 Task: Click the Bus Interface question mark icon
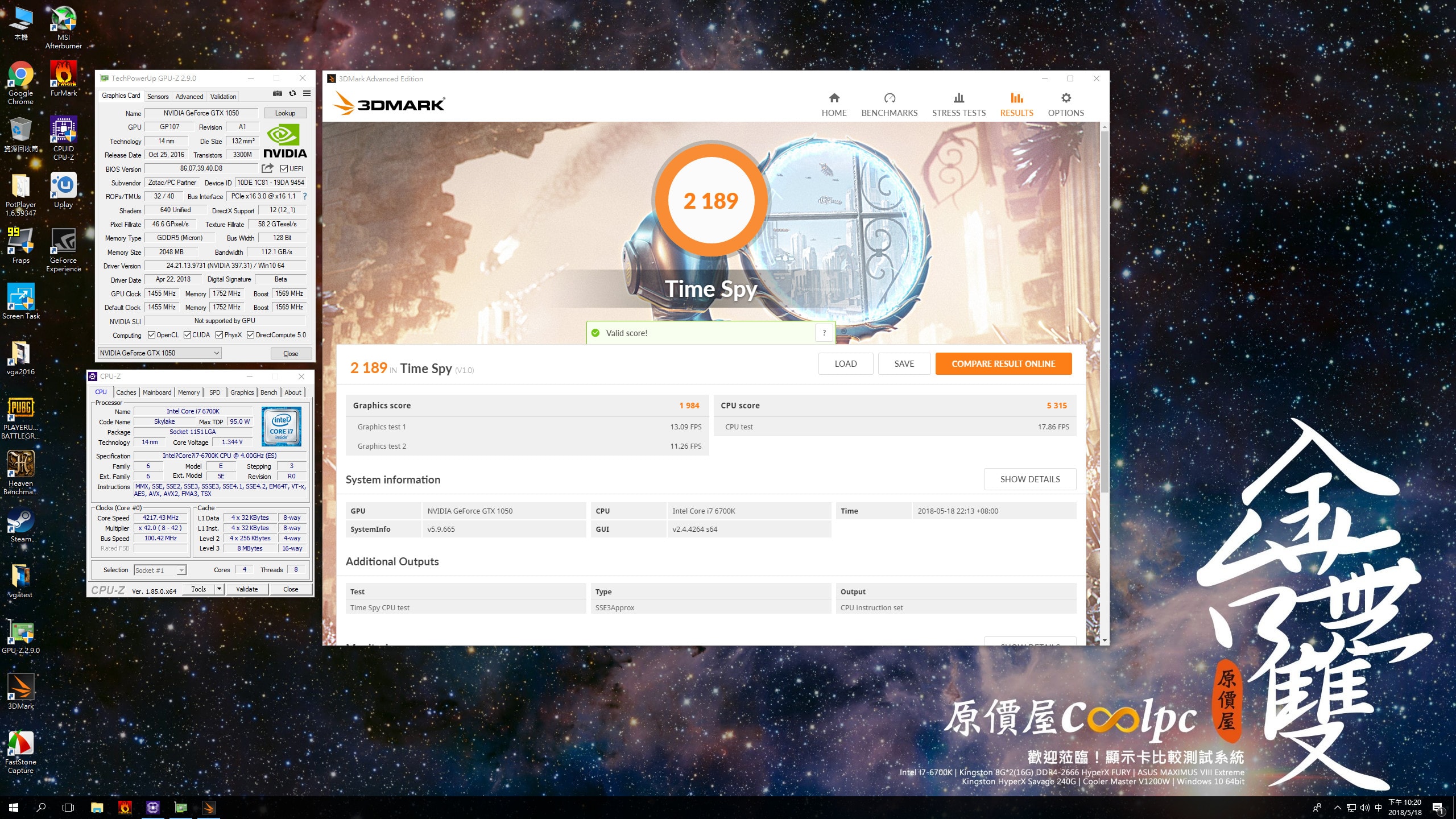point(305,196)
